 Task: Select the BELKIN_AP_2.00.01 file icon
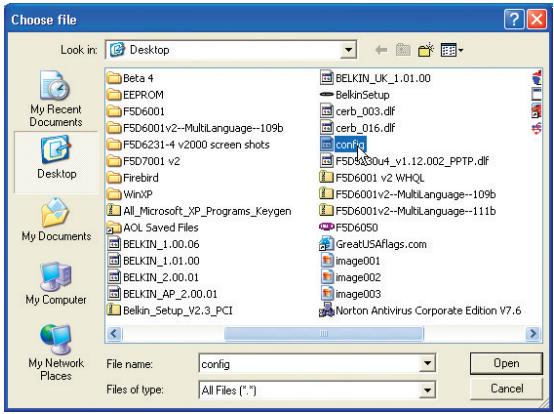[114, 294]
